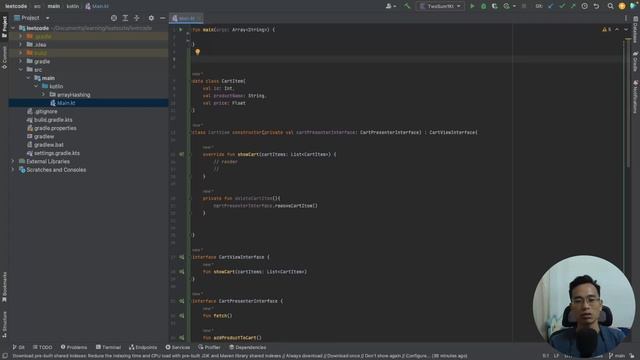Click the Stop button in toolbar
The image size is (640, 360).
click(524, 6)
